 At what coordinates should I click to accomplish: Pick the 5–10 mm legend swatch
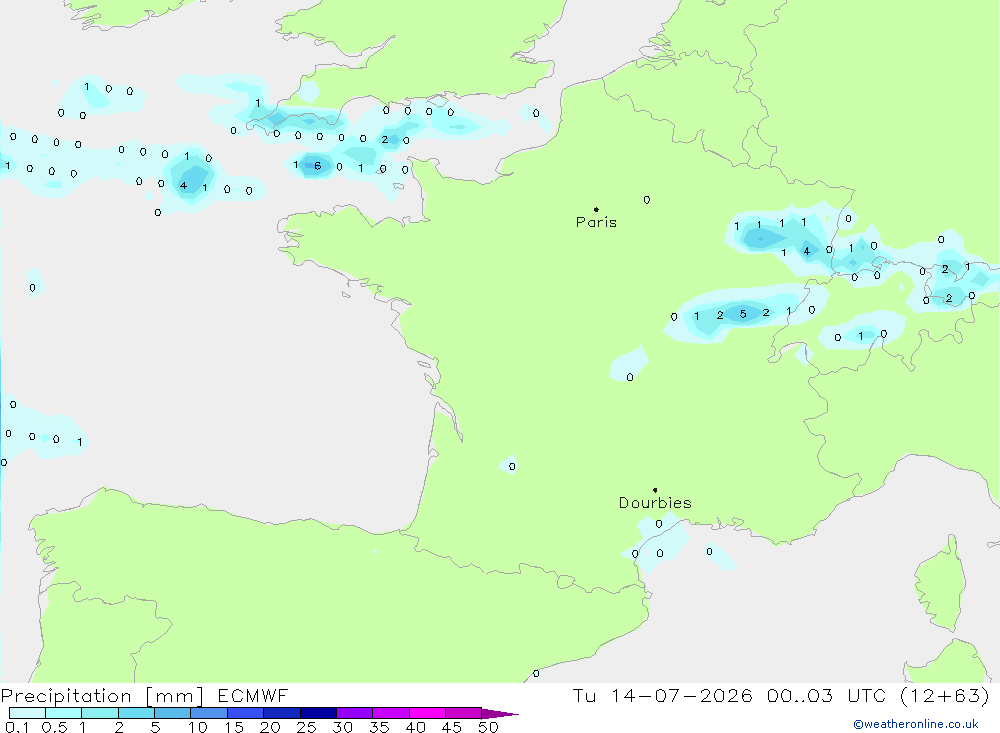pyautogui.click(x=172, y=713)
